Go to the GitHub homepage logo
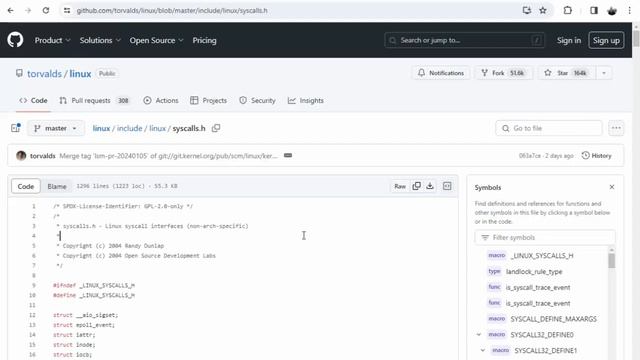 pos(15,40)
